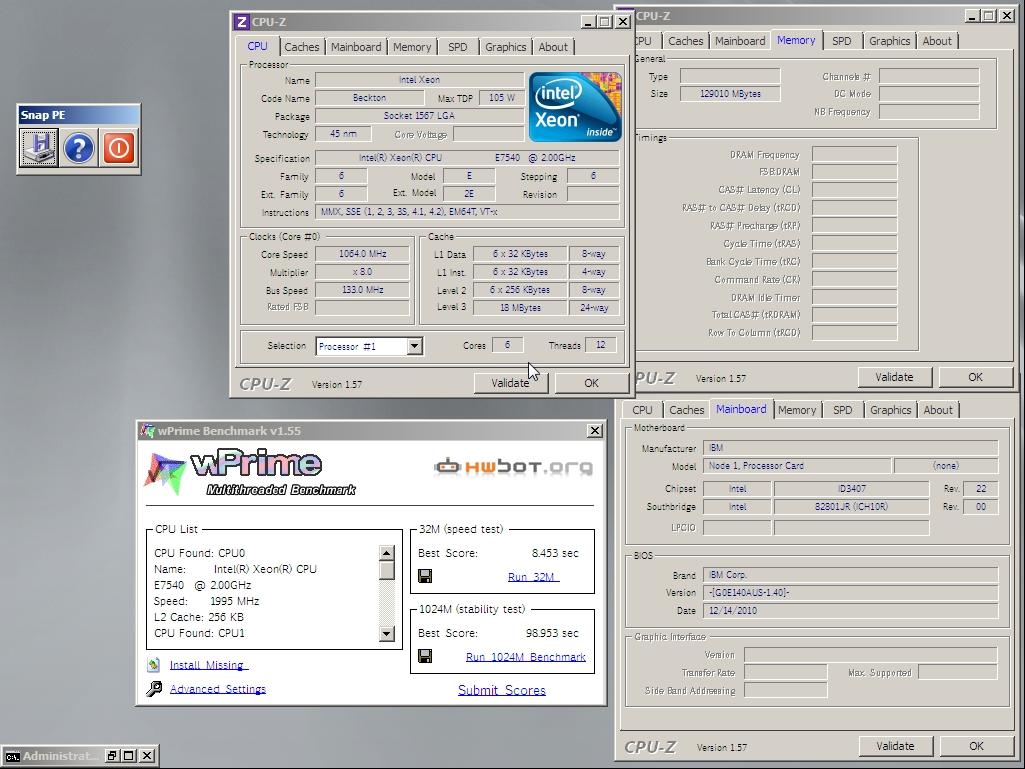Select About tab in Mainboard CPU-Z window
1025x769 pixels.
938,410
